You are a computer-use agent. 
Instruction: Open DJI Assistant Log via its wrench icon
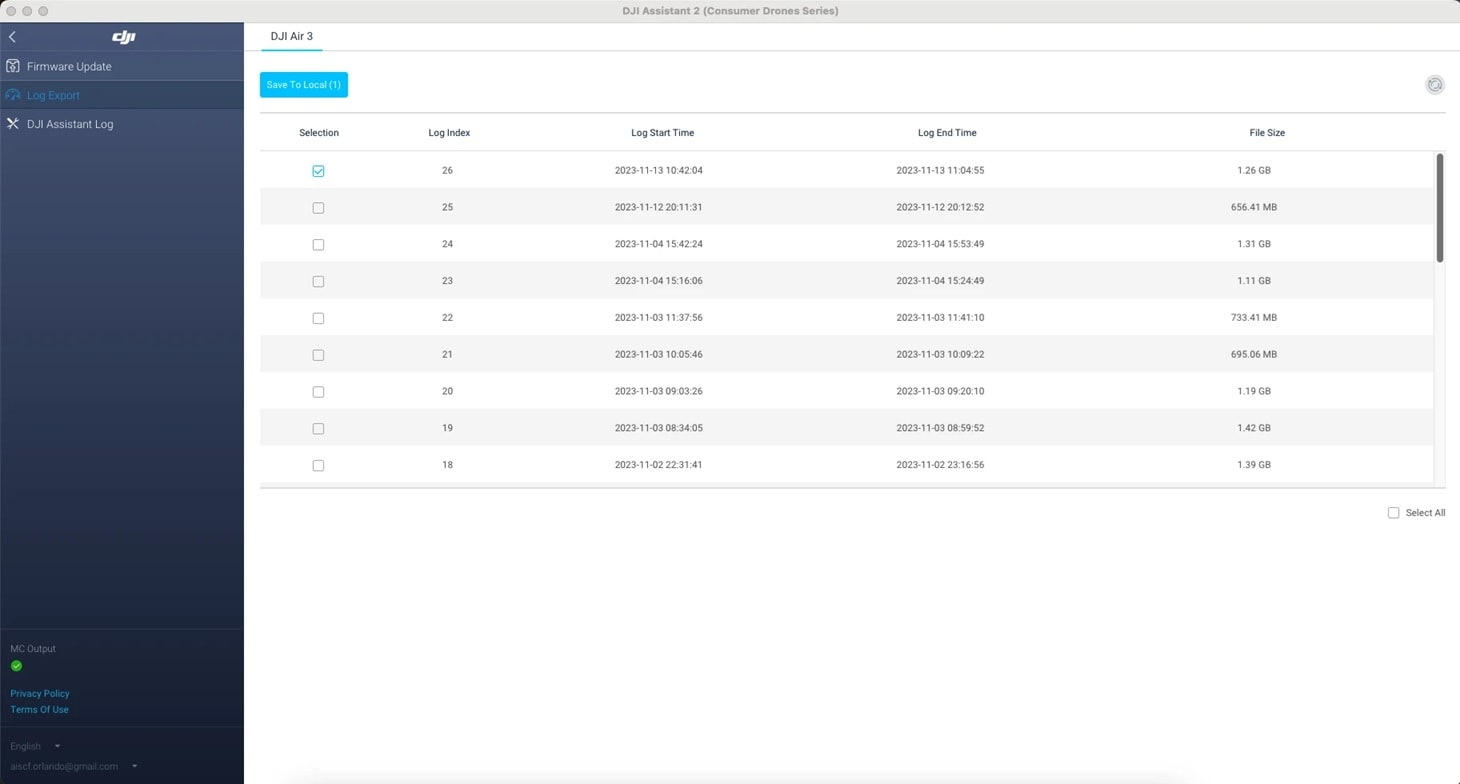point(13,124)
